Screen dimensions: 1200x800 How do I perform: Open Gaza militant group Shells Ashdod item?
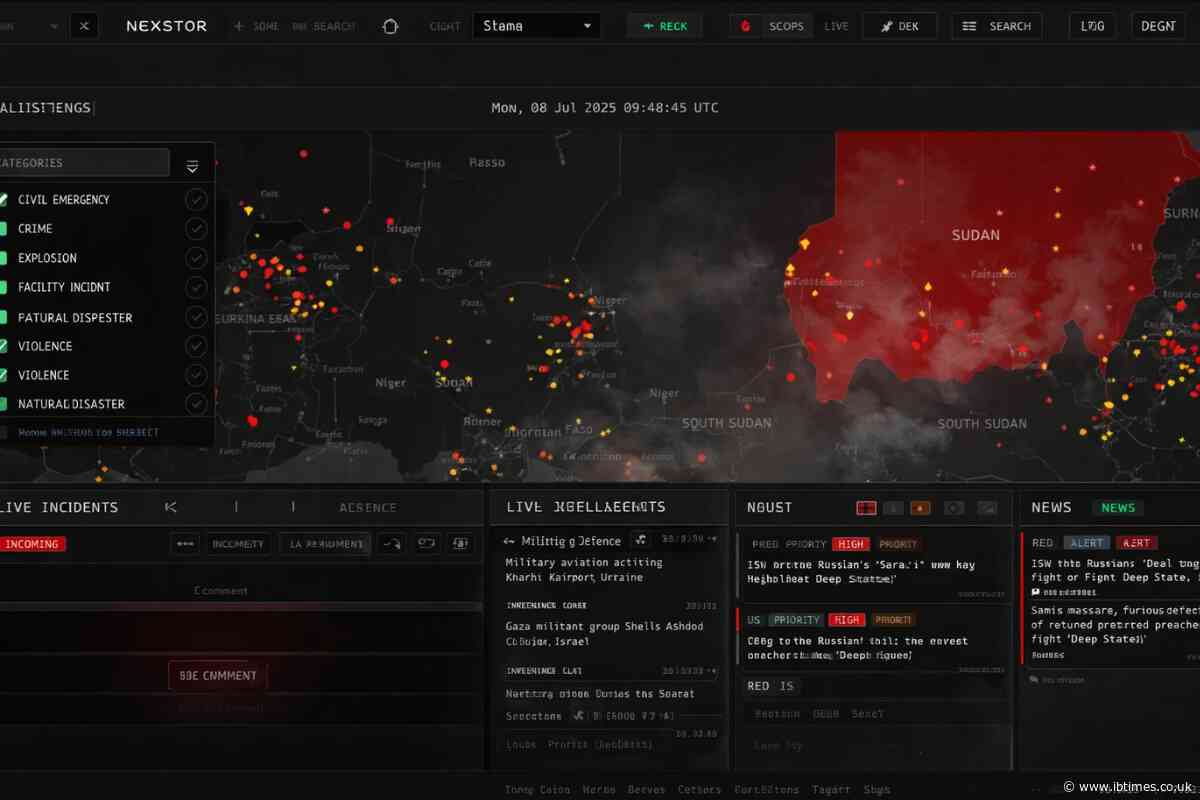pyautogui.click(x=604, y=634)
